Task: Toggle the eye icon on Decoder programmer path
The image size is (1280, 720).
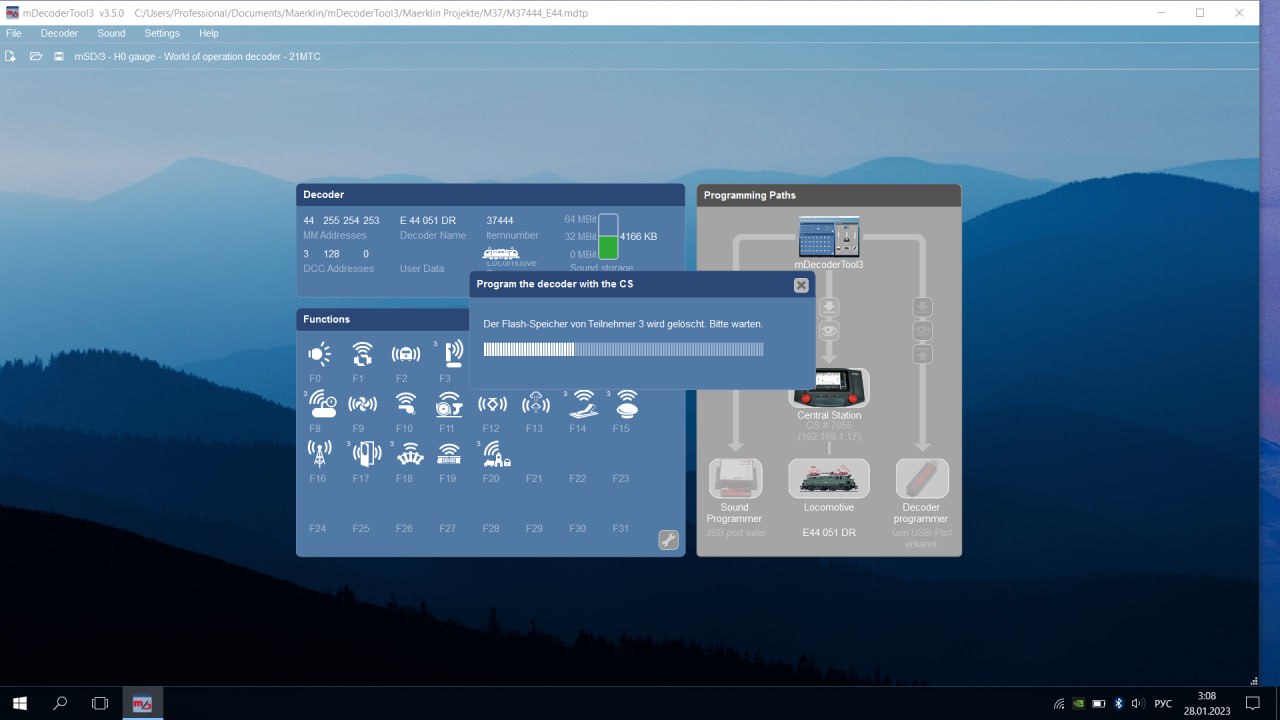Action: [x=922, y=330]
